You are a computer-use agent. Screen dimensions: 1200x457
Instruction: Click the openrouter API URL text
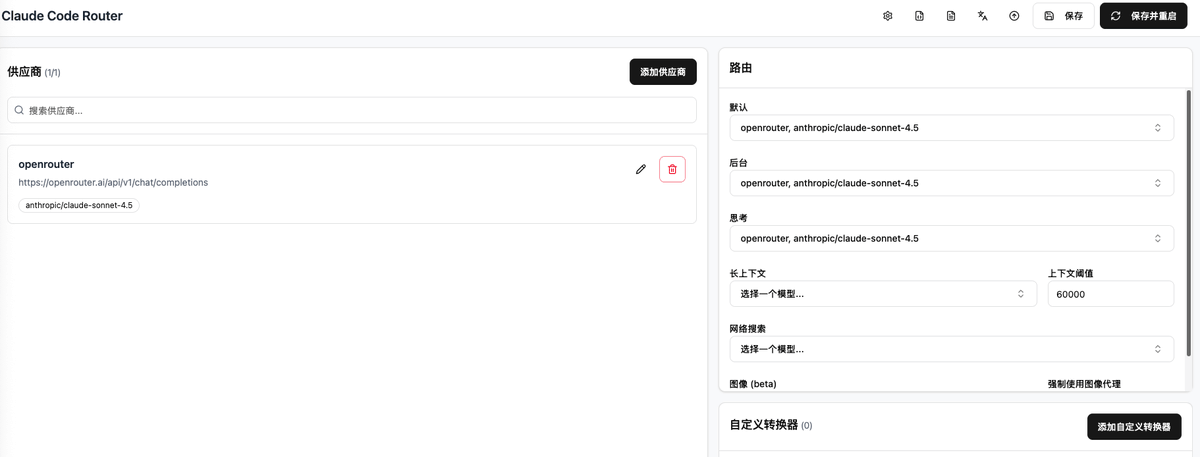click(113, 183)
